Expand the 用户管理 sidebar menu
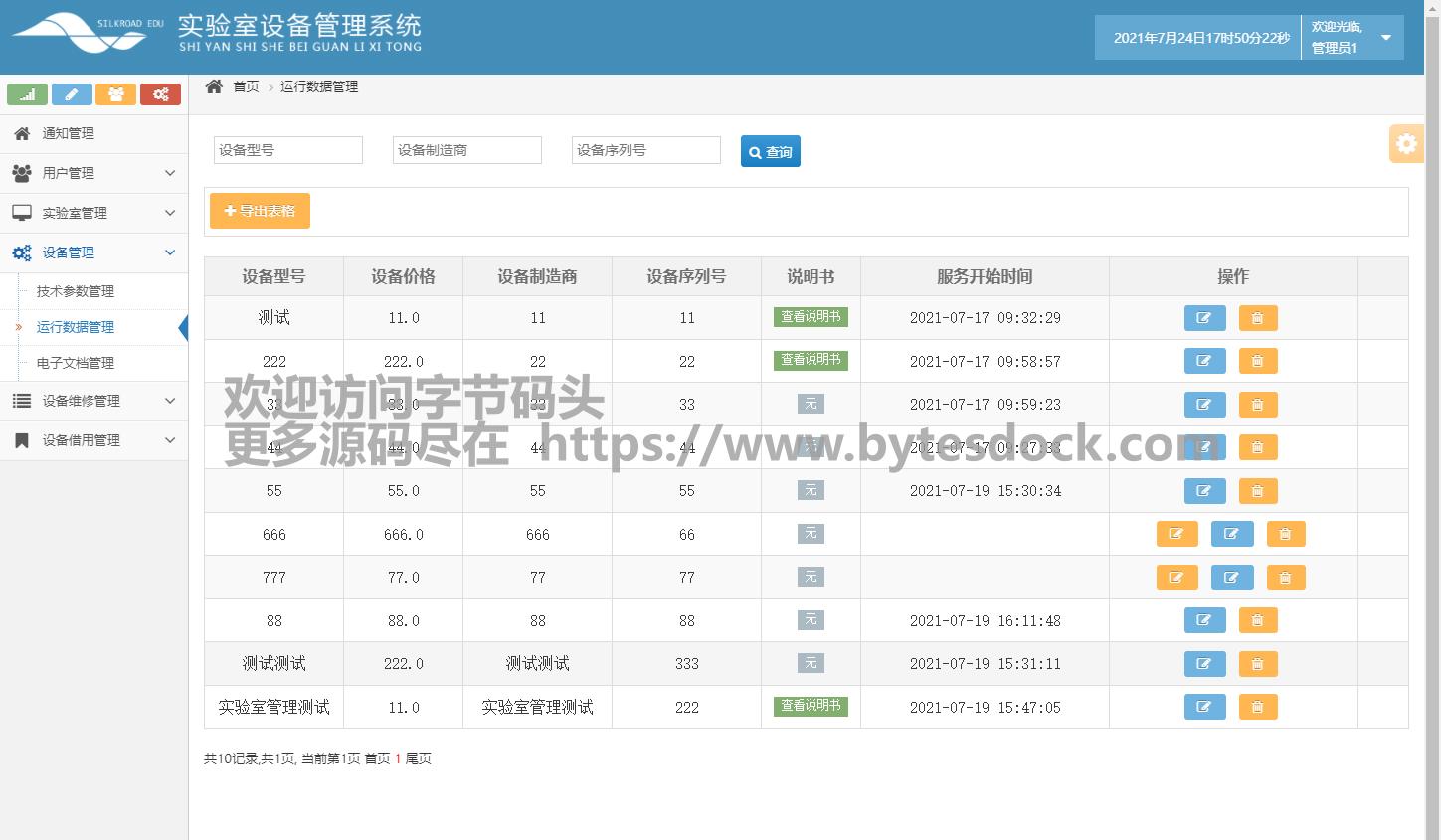Viewport: 1441px width, 840px height. coord(93,173)
